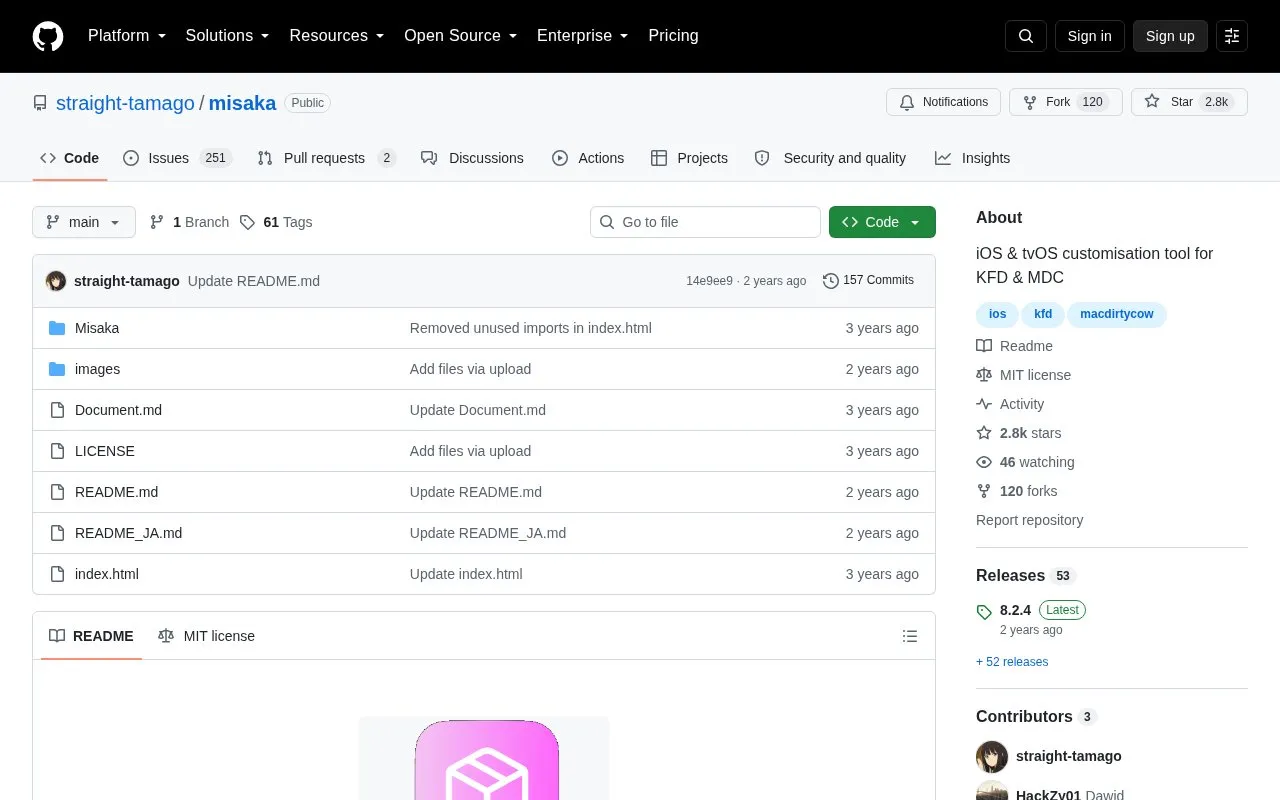
Task: Open the README outline list icon
Action: tap(910, 636)
